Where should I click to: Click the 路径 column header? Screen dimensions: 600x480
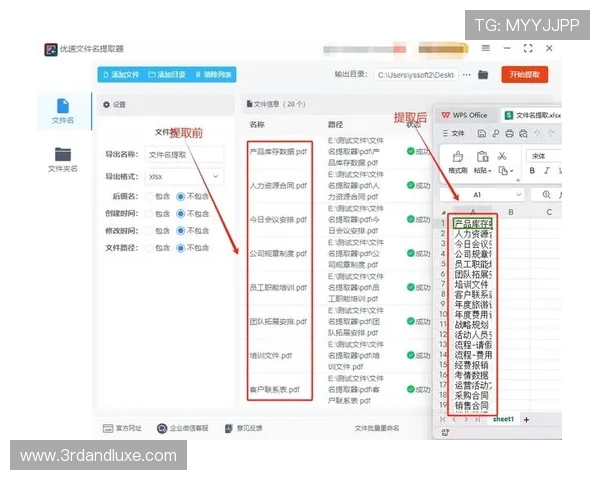pyautogui.click(x=335, y=124)
